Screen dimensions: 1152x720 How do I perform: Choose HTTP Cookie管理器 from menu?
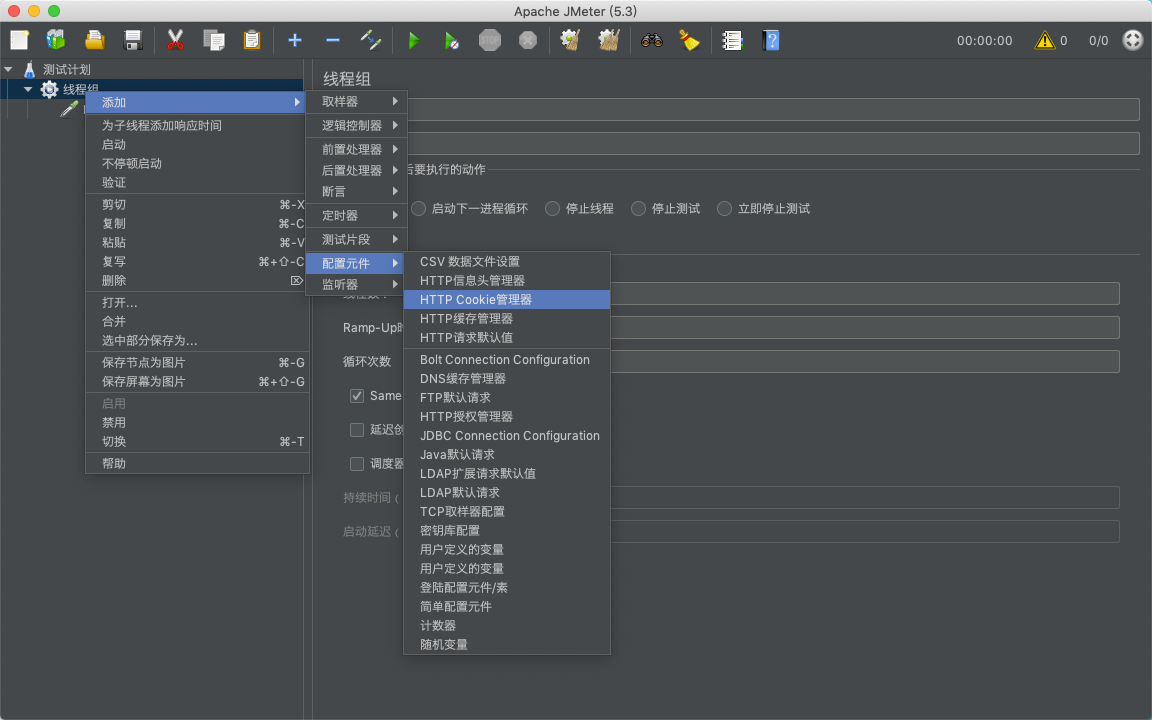(507, 300)
